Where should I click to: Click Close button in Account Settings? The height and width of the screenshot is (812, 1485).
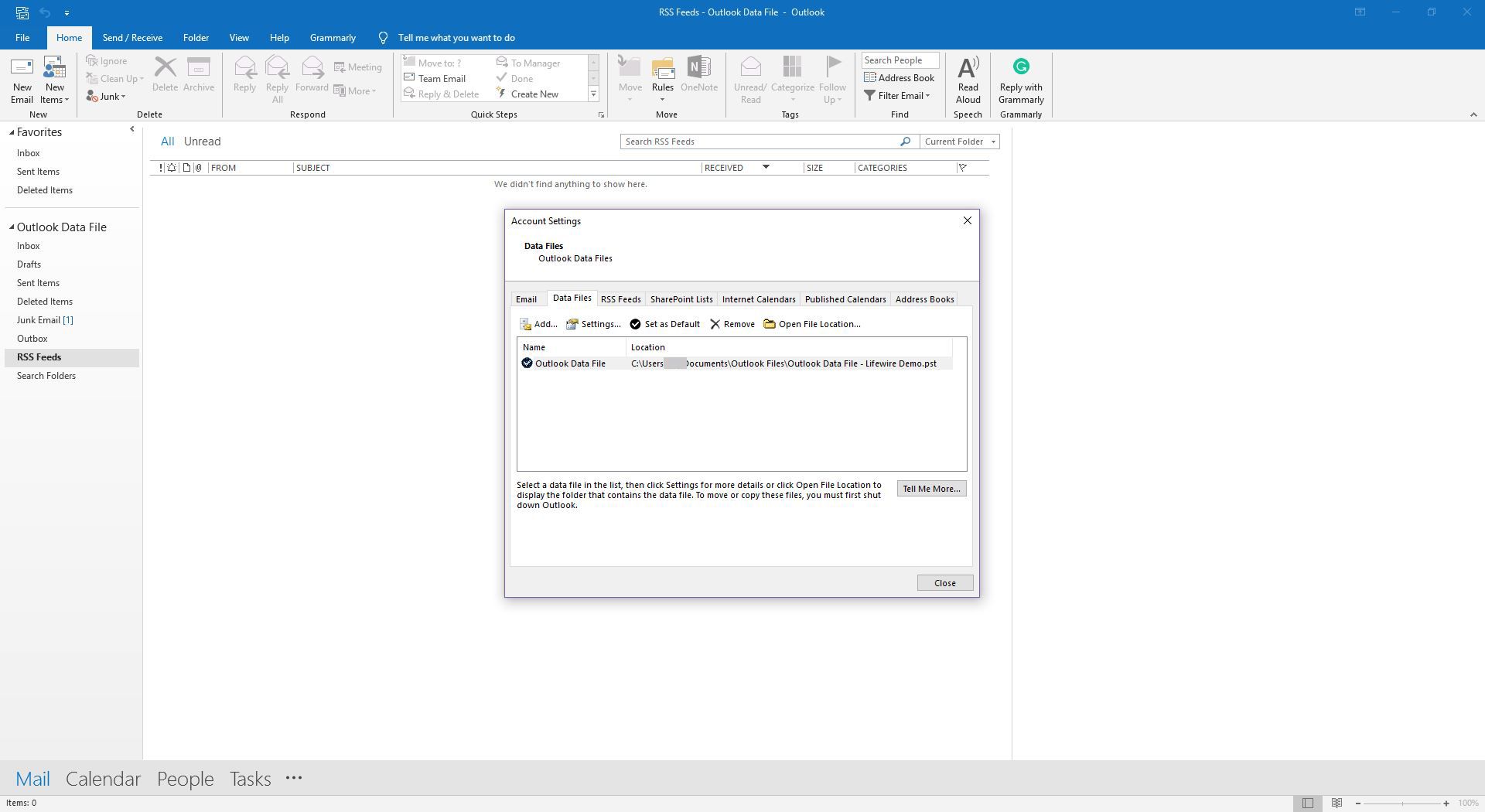[x=944, y=583]
